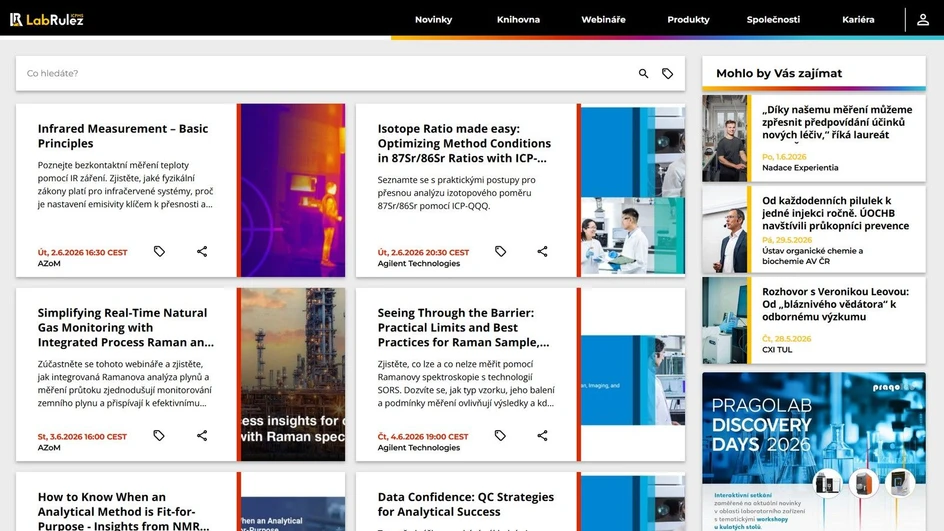Click date 'St, 3.6.2026 16:00 CEST'
Screen dimensions: 944x531
[82, 436]
